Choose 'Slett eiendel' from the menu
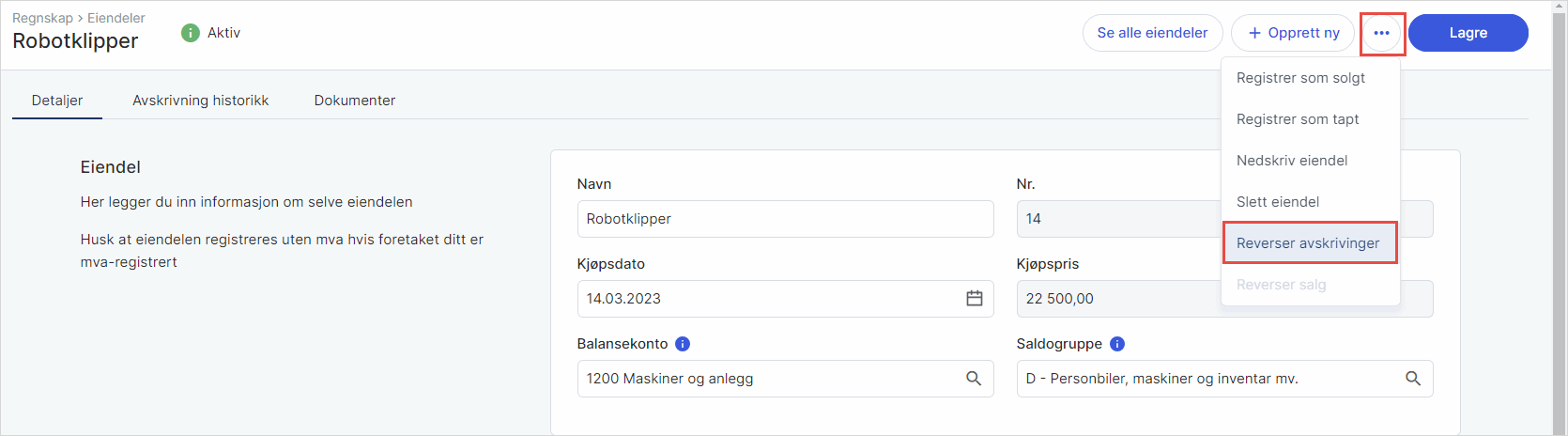The width and height of the screenshot is (1568, 436). point(1278,202)
